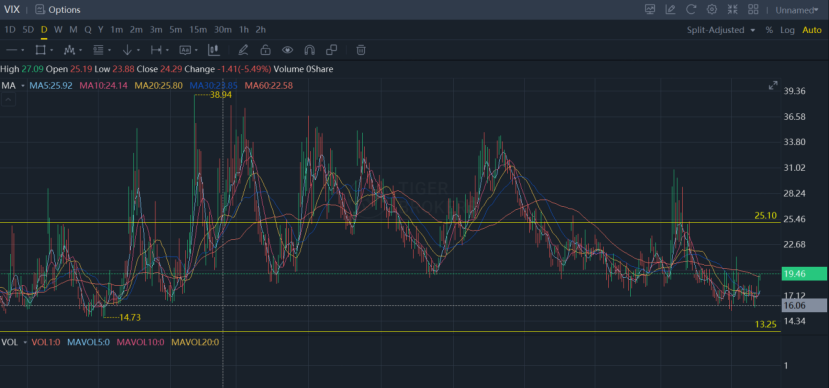Screen dimensions: 829x388
Task: Switch to 3m timeframe
Action: click(155, 30)
